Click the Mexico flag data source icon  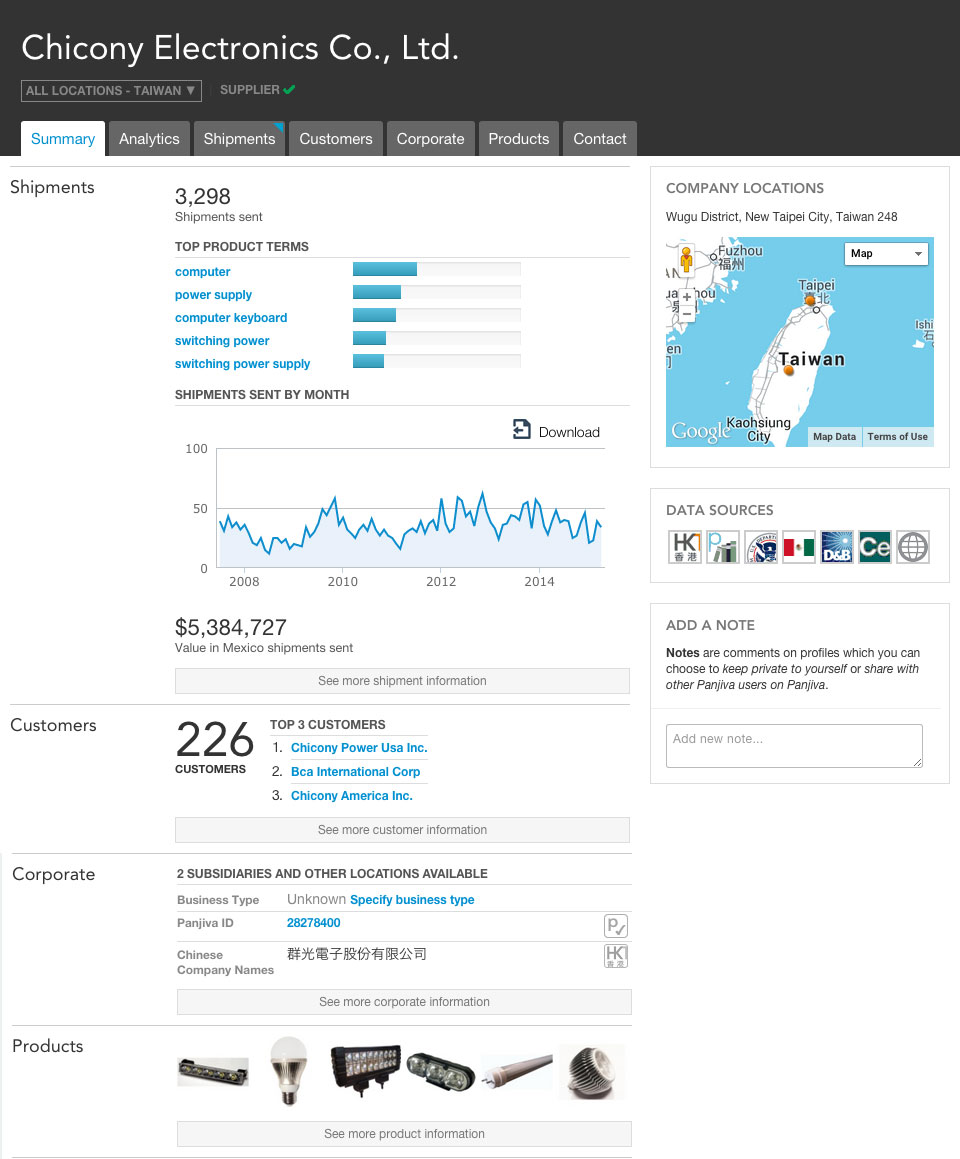click(798, 547)
